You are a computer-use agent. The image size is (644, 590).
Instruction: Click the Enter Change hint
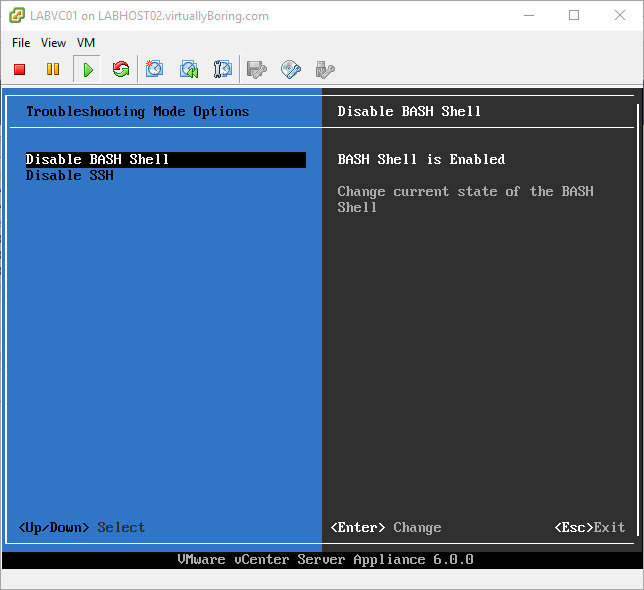[x=386, y=527]
